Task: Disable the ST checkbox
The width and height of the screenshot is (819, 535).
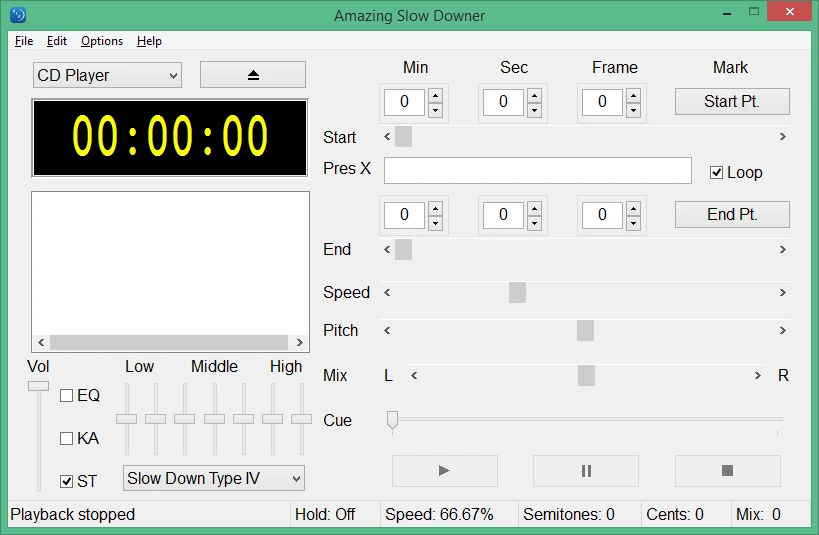Action: [66, 481]
